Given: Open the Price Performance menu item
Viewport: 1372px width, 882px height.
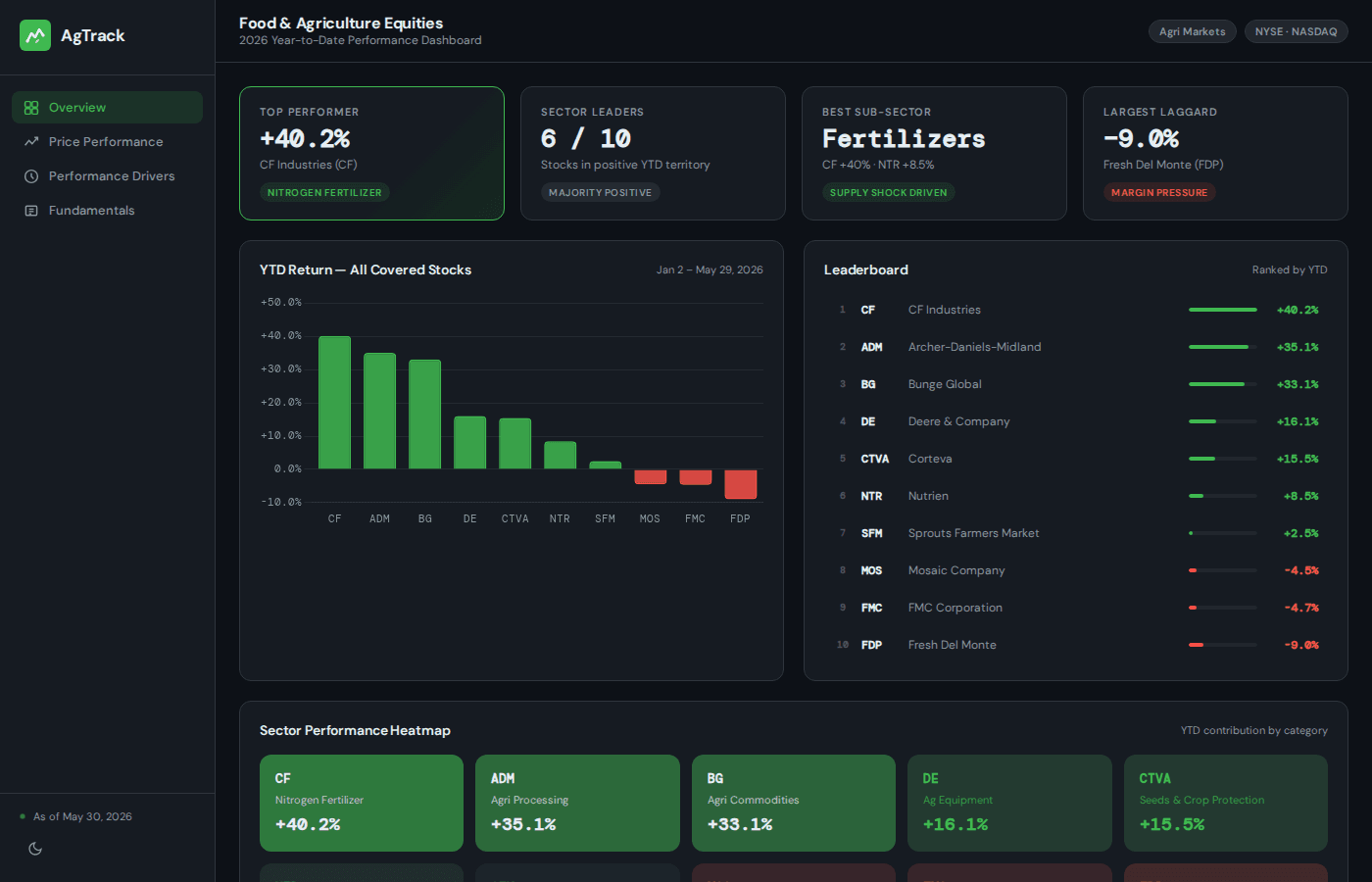Looking at the screenshot, I should coord(107,142).
